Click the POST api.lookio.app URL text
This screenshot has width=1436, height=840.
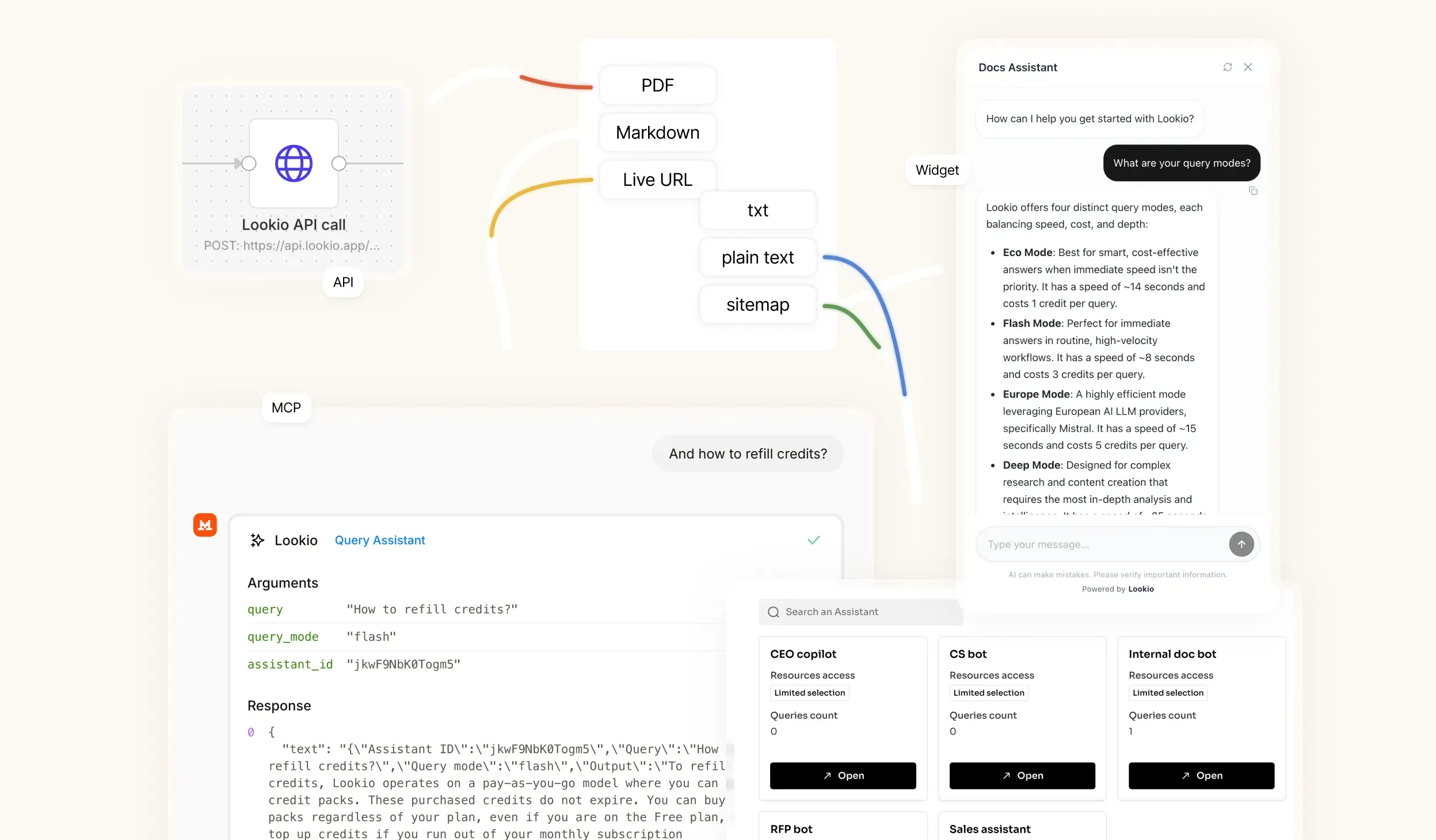(292, 246)
